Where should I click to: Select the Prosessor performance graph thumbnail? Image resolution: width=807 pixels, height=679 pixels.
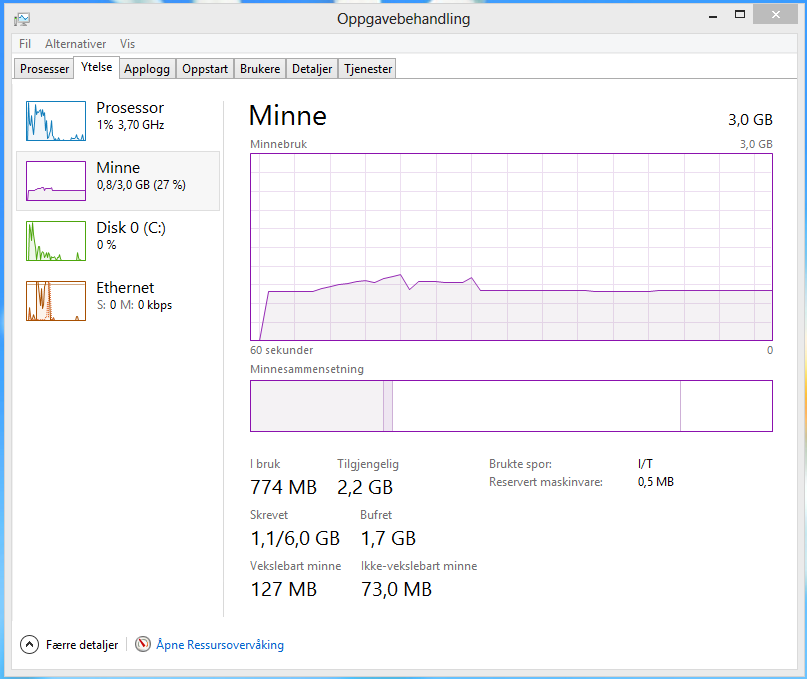click(56, 121)
